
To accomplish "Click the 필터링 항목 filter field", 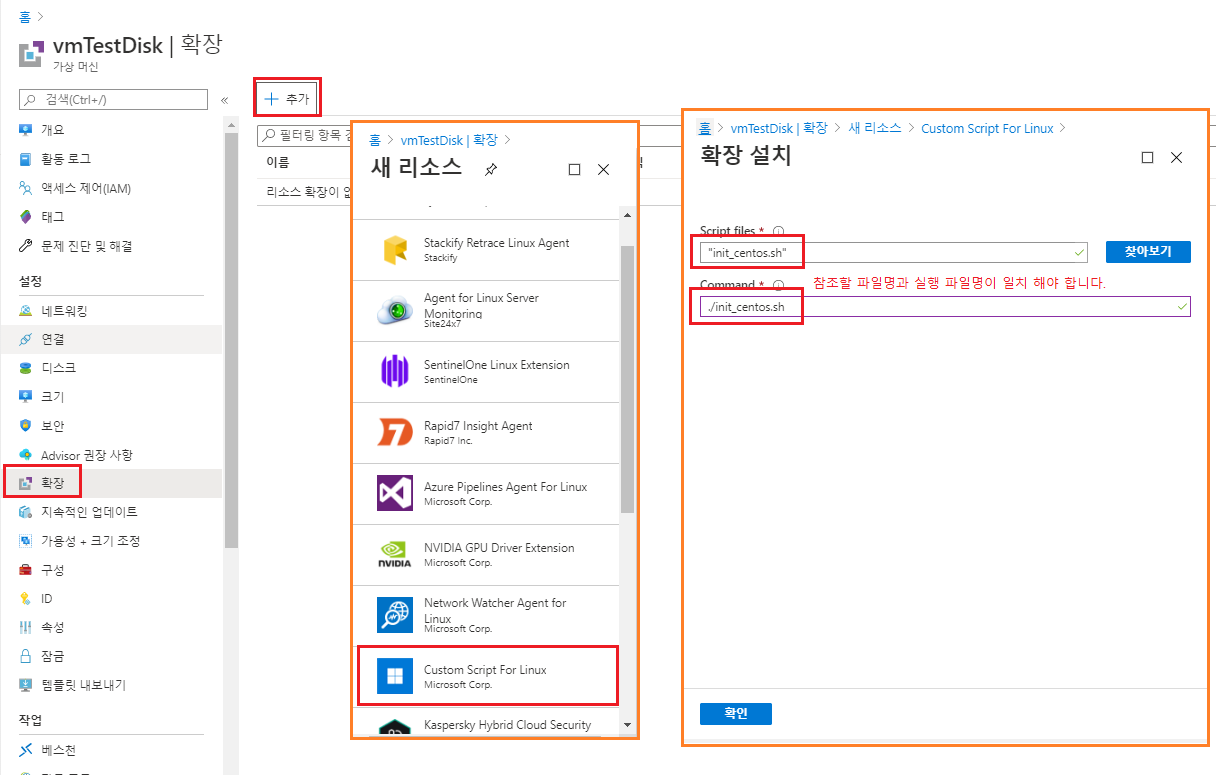I will [x=304, y=134].
